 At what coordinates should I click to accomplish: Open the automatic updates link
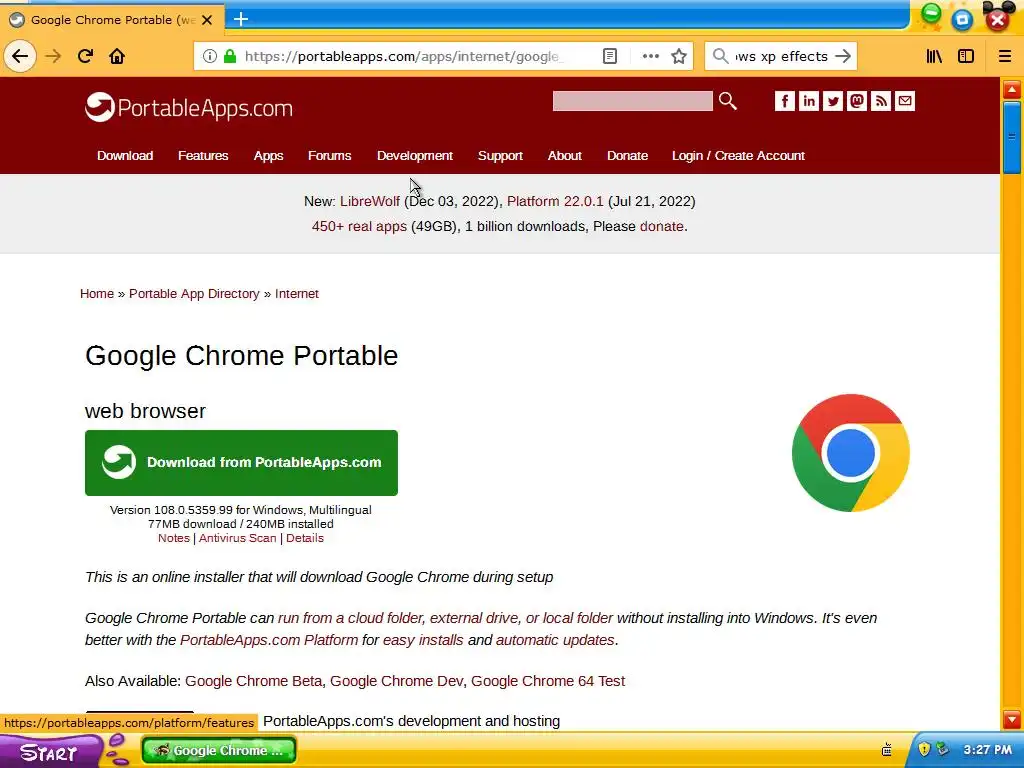pyautogui.click(x=555, y=640)
